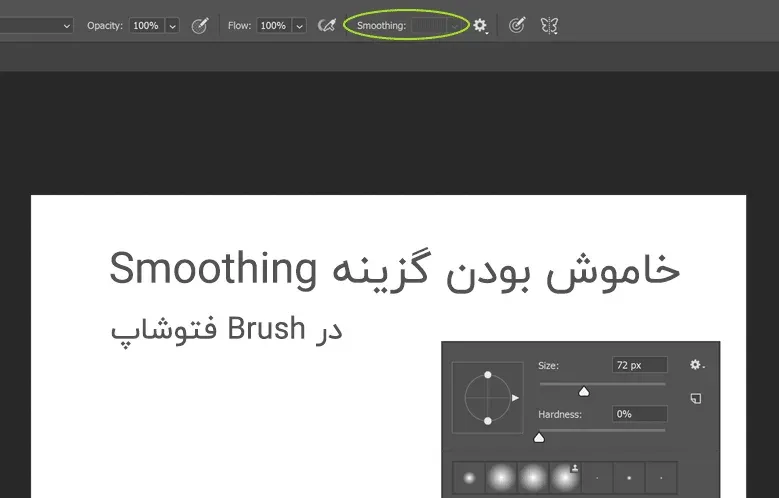Viewport: 779px width, 498px height.
Task: Click the disabled Smoothing value field
Action: coord(430,26)
